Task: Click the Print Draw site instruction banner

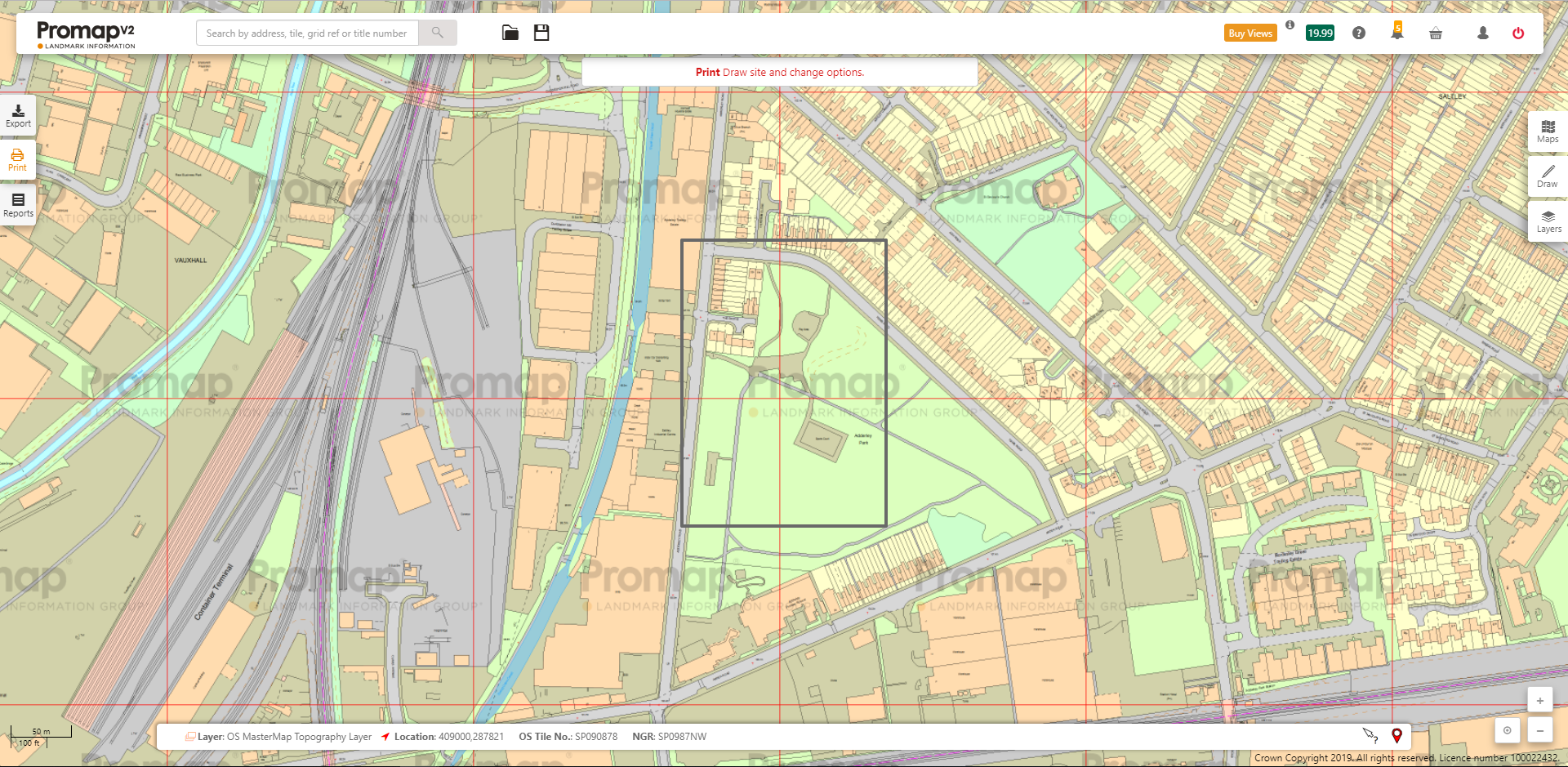Action: click(x=780, y=72)
